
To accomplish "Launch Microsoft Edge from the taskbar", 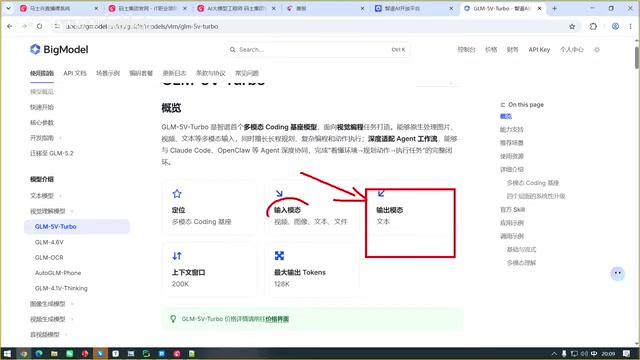I will [x=39, y=353].
